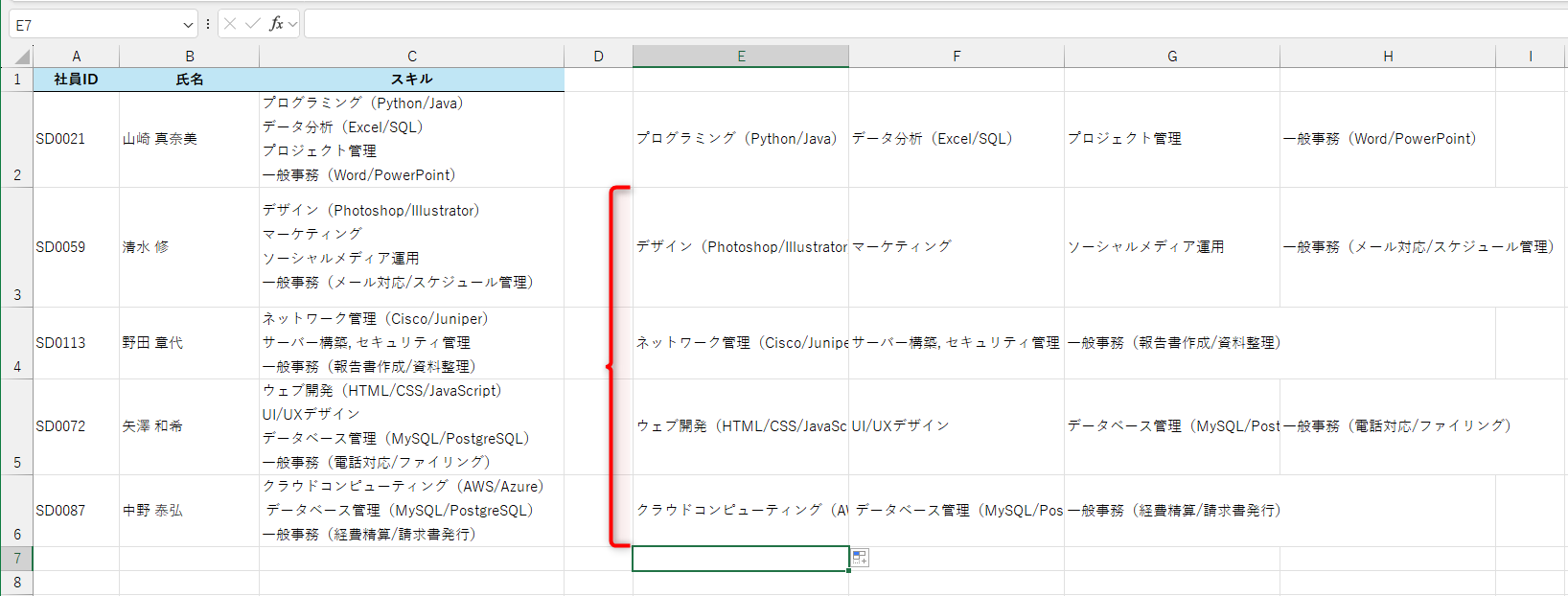1568x596 pixels.
Task: Expand the formula bar function dropdown chevron
Action: tap(293, 24)
